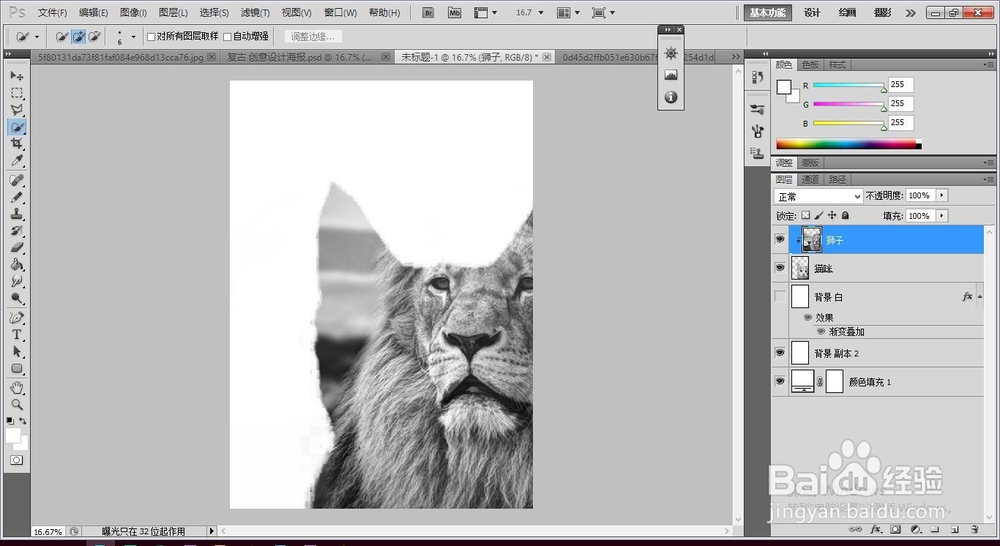Select the Crop tool
The height and width of the screenshot is (546, 1000).
tap(17, 144)
